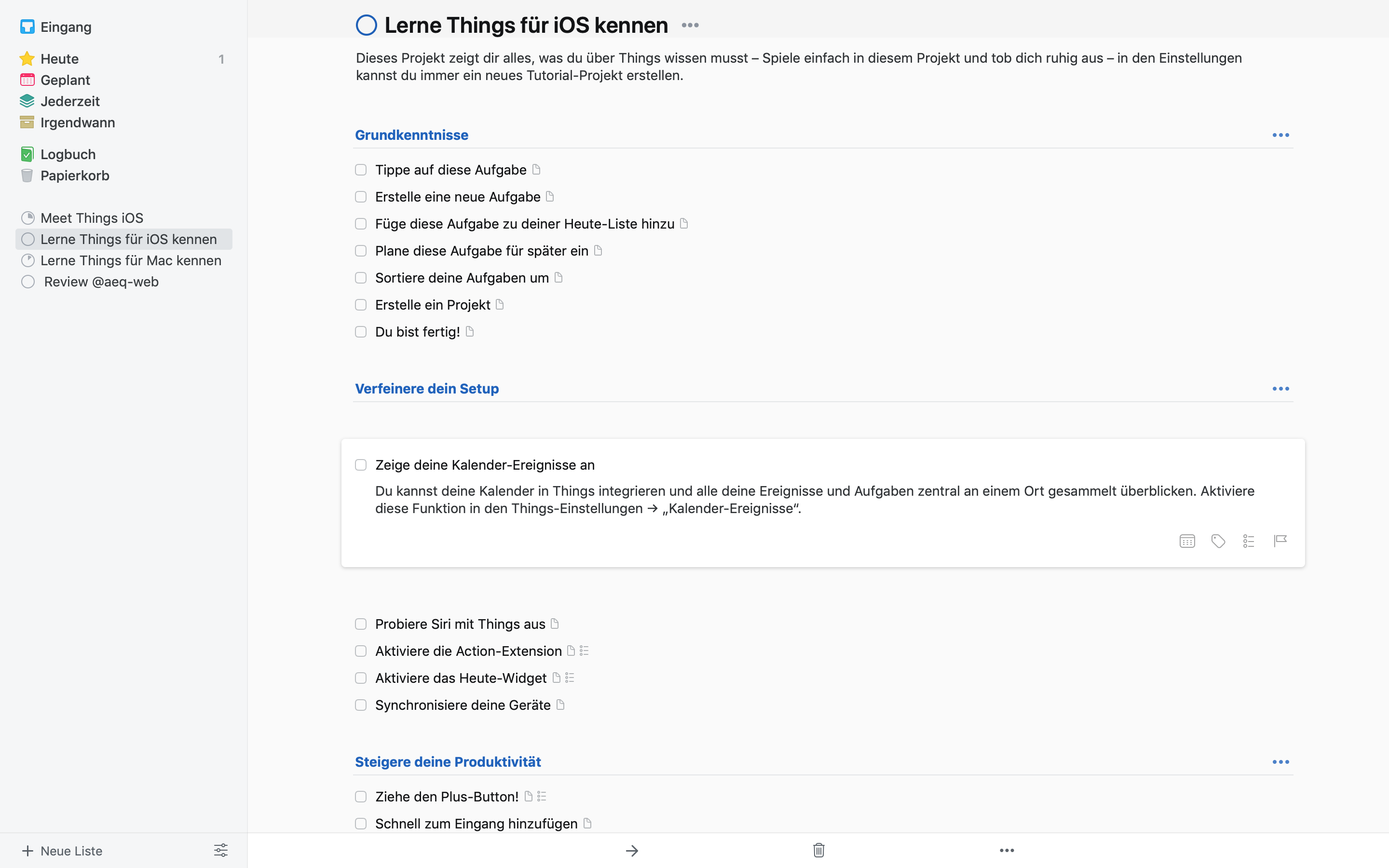Check off Erstelle eine neue Aufgabe

click(360, 197)
